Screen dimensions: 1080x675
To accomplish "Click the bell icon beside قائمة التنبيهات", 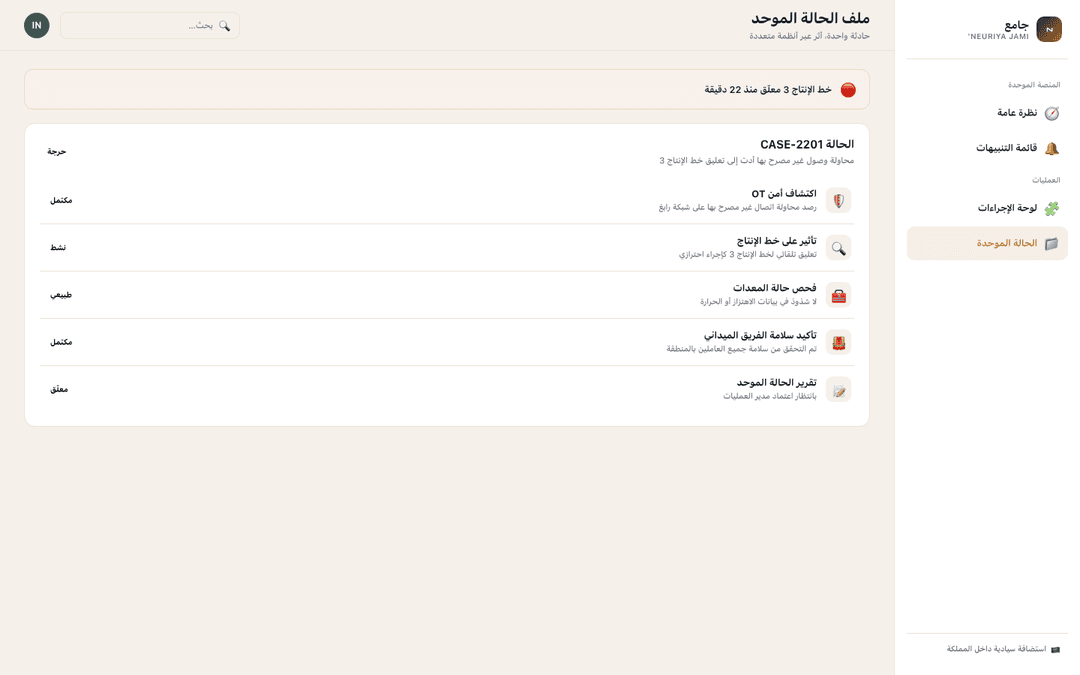I will click(x=1052, y=148).
